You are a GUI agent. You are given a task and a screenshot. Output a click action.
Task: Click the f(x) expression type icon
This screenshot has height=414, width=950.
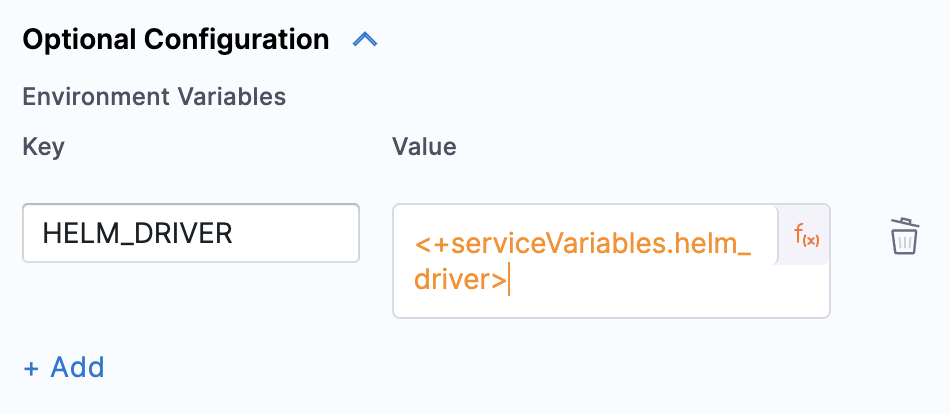pos(806,235)
